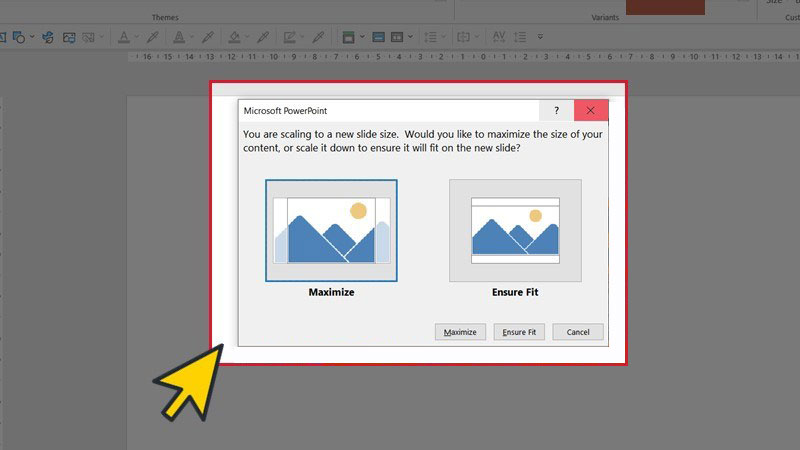Image resolution: width=800 pixels, height=450 pixels.
Task: Pick the eyedropper next to Text Outline
Action: coord(208,37)
